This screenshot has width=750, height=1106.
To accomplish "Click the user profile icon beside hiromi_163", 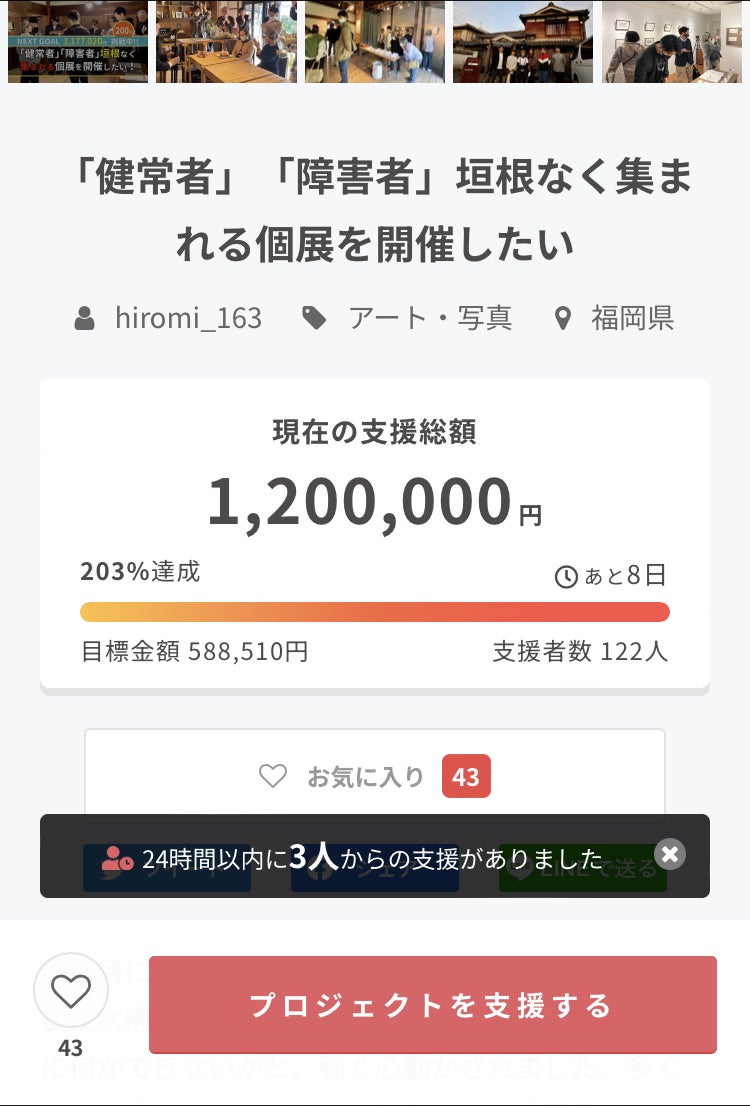I will [x=85, y=319].
